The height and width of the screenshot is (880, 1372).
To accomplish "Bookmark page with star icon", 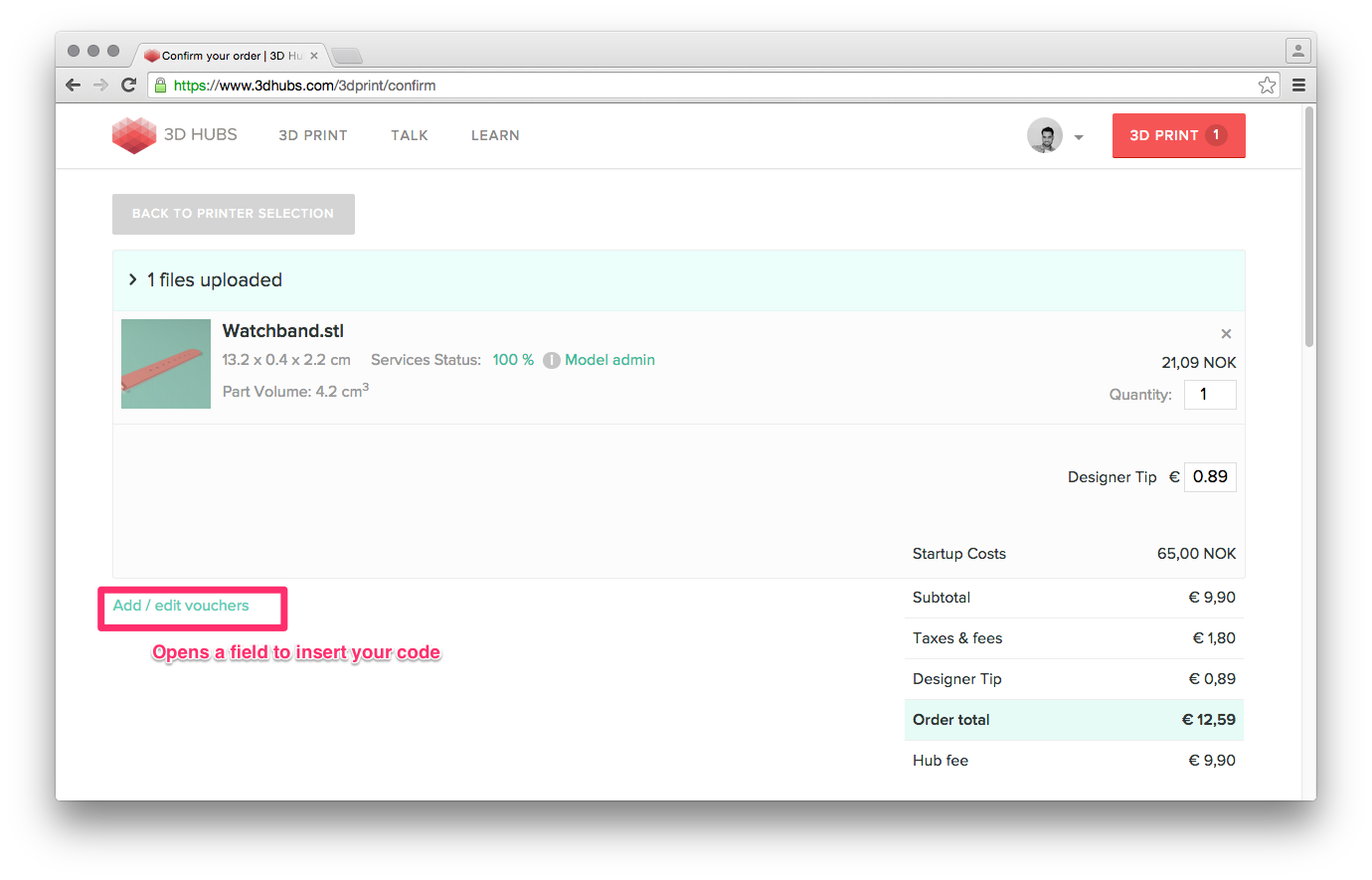I will [x=1267, y=86].
